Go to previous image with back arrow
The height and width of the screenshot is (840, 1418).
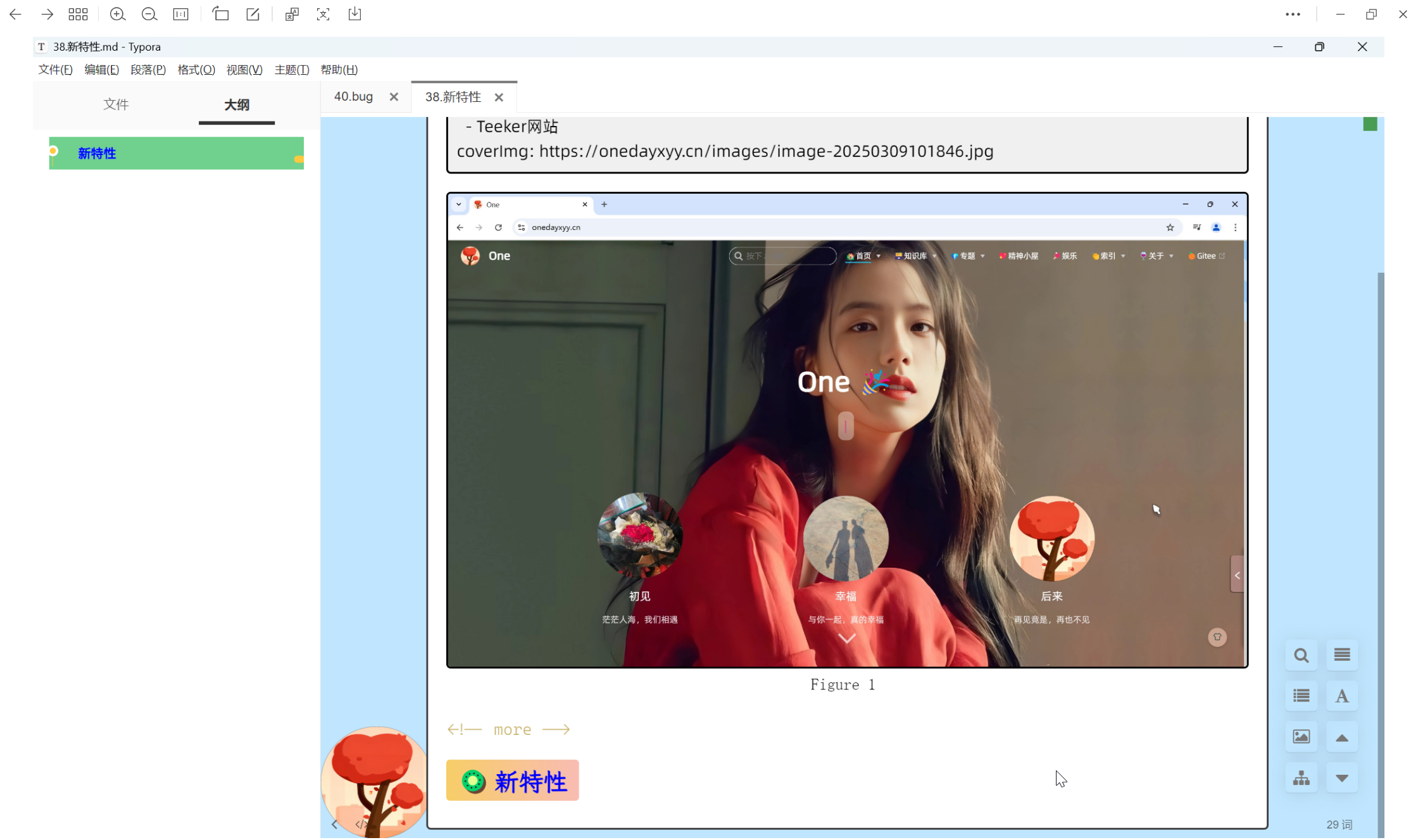15,14
